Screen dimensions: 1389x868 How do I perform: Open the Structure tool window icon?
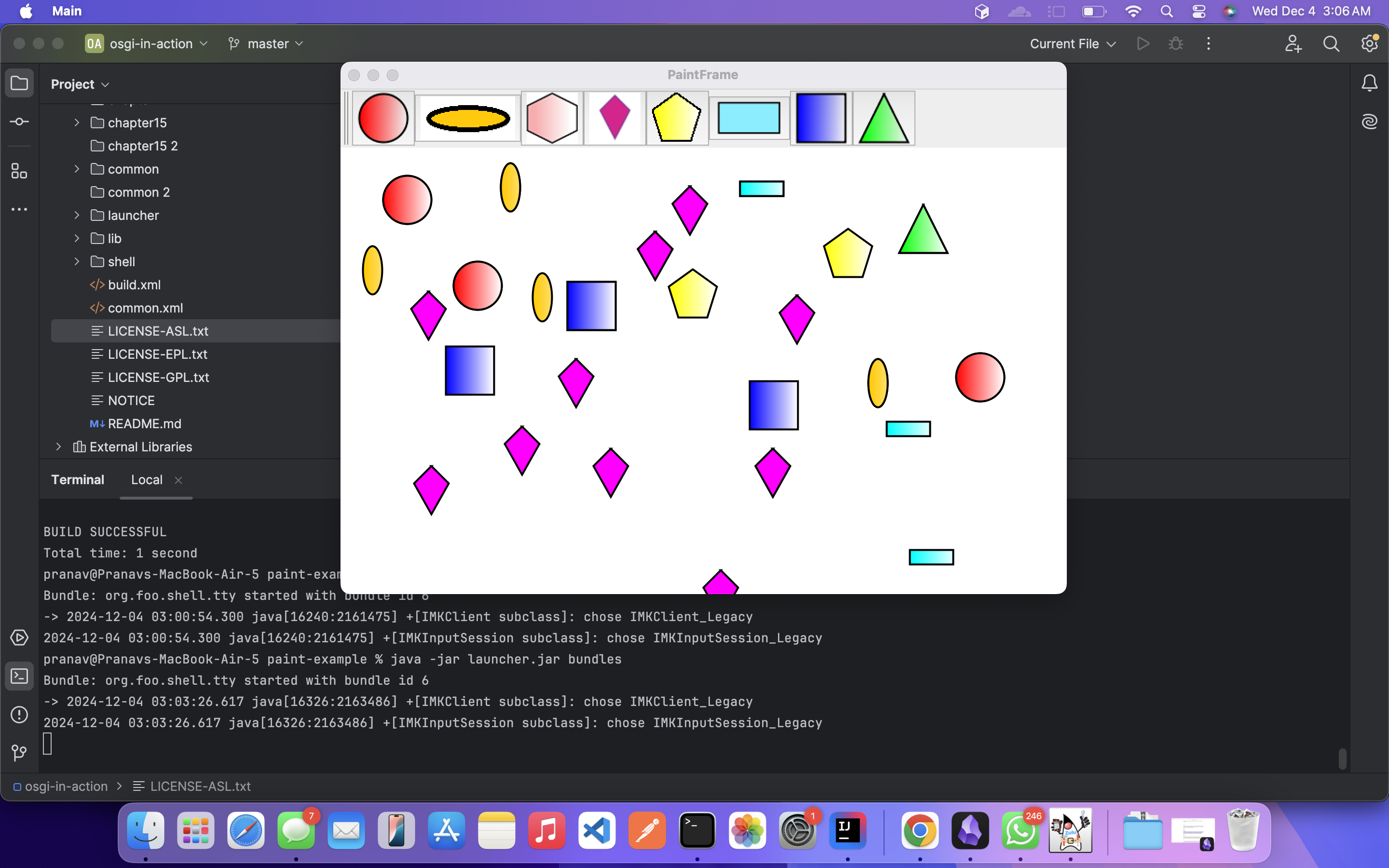coord(19,171)
